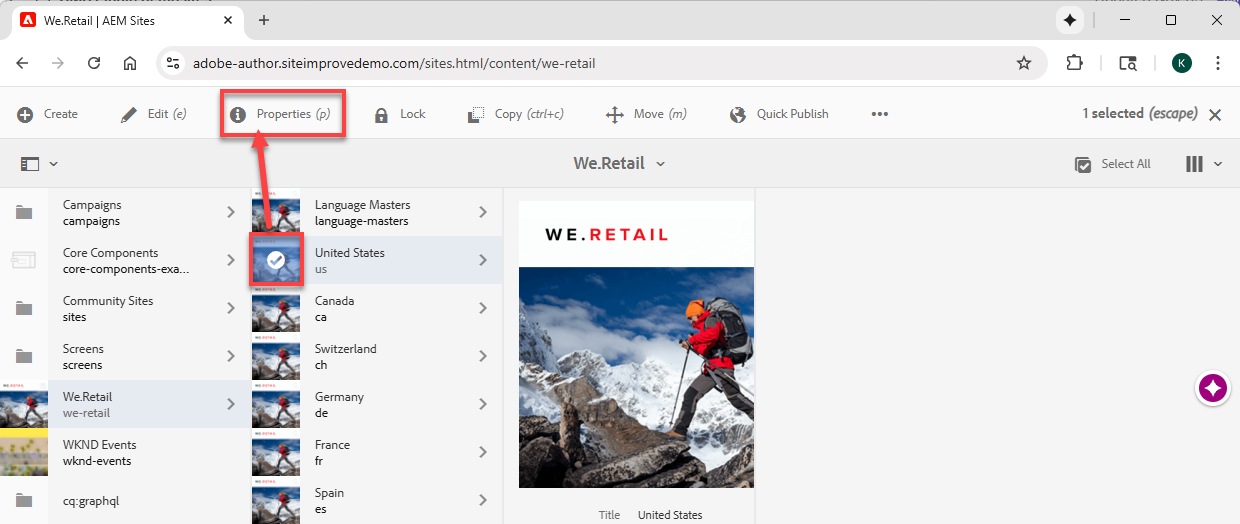Click the cq:graphql folder icon
The height and width of the screenshot is (524, 1240).
tap(24, 500)
